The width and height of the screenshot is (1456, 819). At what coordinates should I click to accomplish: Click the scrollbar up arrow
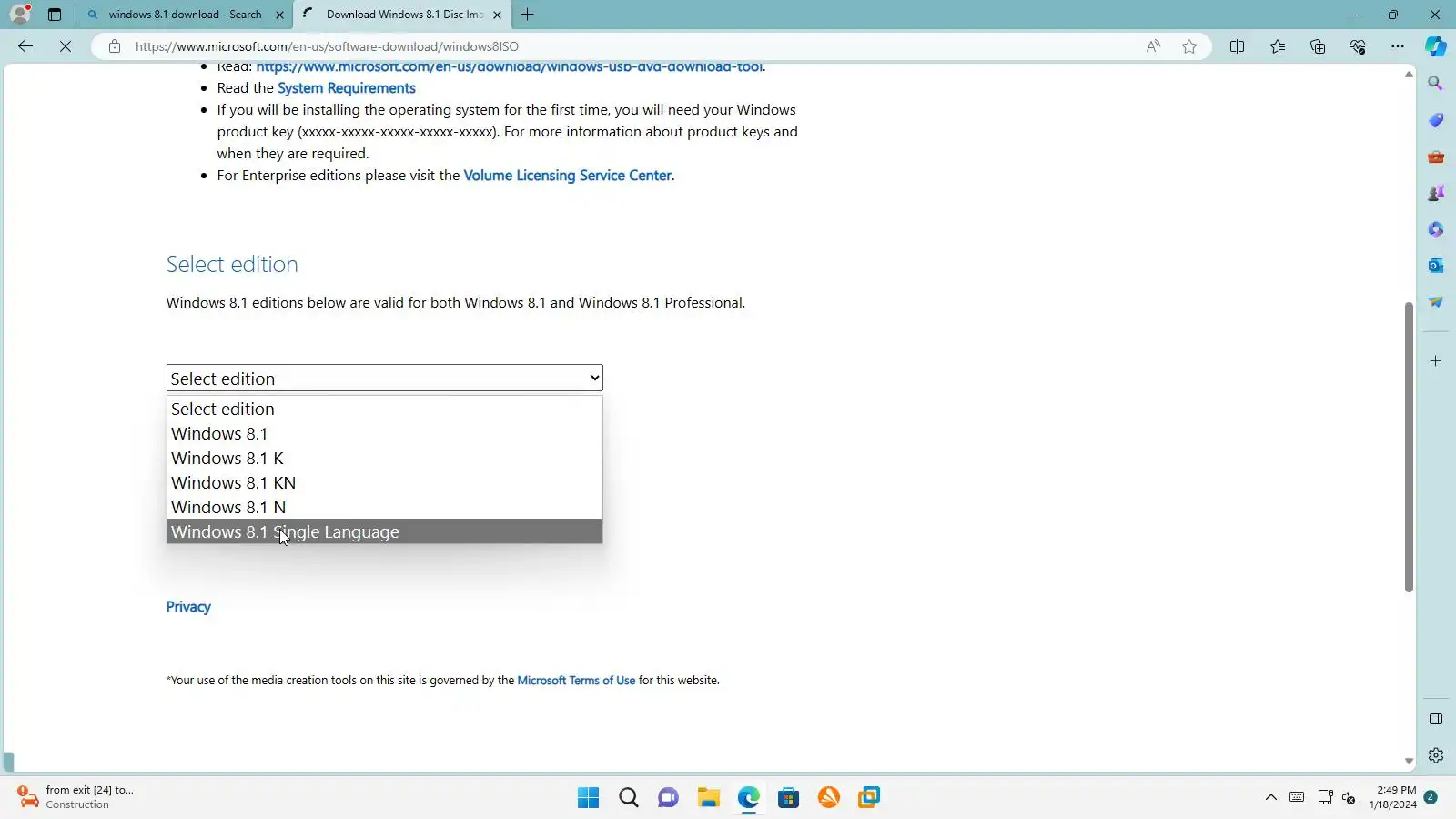(x=1409, y=74)
